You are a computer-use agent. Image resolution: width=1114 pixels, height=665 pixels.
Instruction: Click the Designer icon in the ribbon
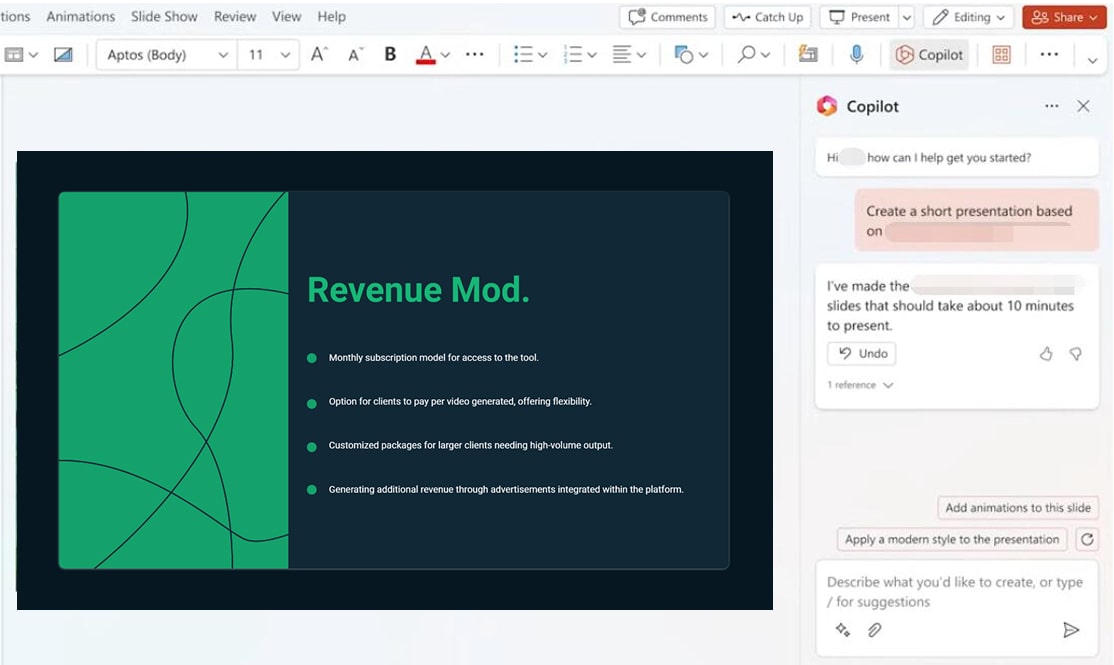(x=808, y=55)
